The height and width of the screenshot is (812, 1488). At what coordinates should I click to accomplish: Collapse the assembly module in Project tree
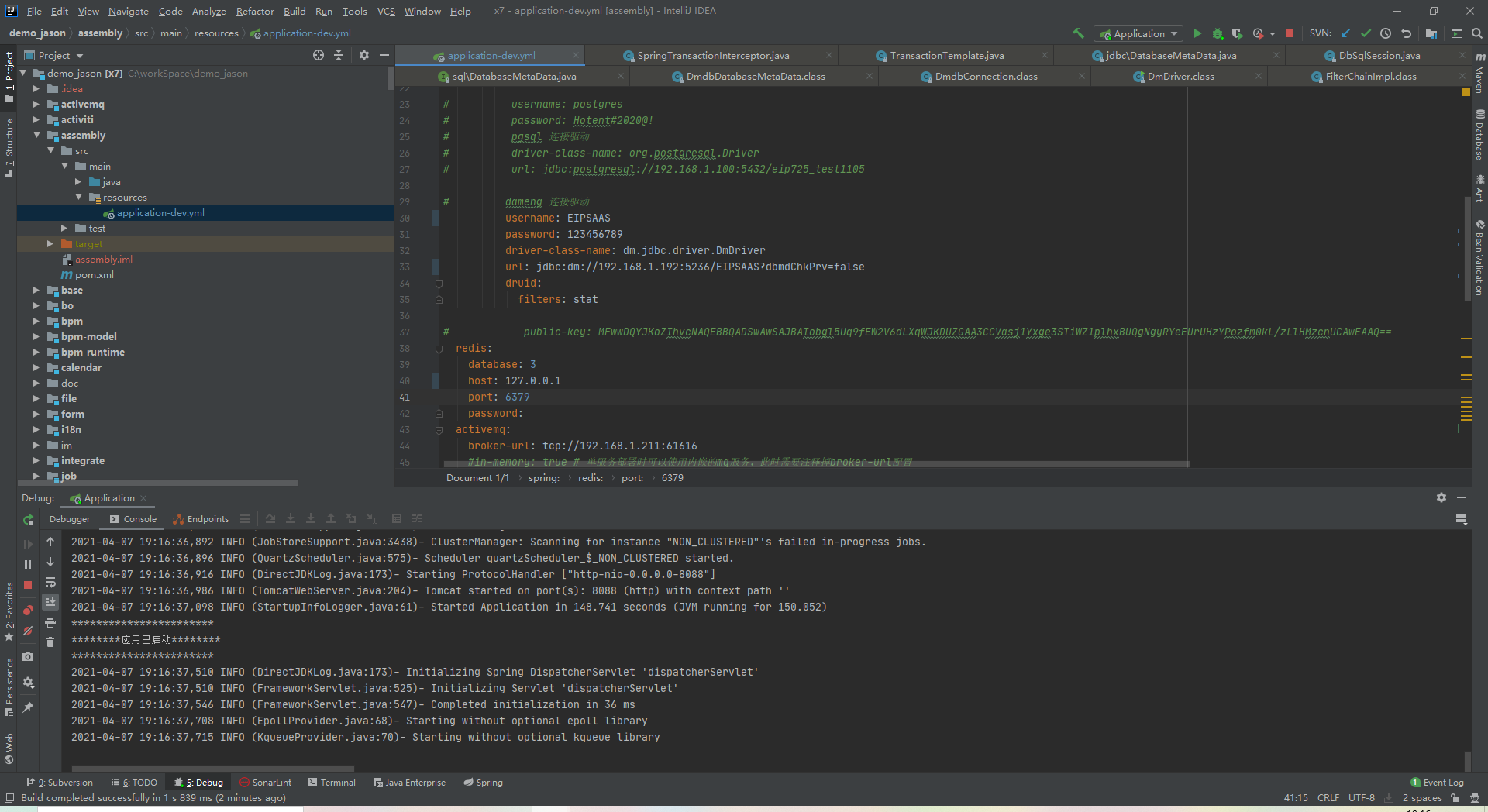pos(36,136)
